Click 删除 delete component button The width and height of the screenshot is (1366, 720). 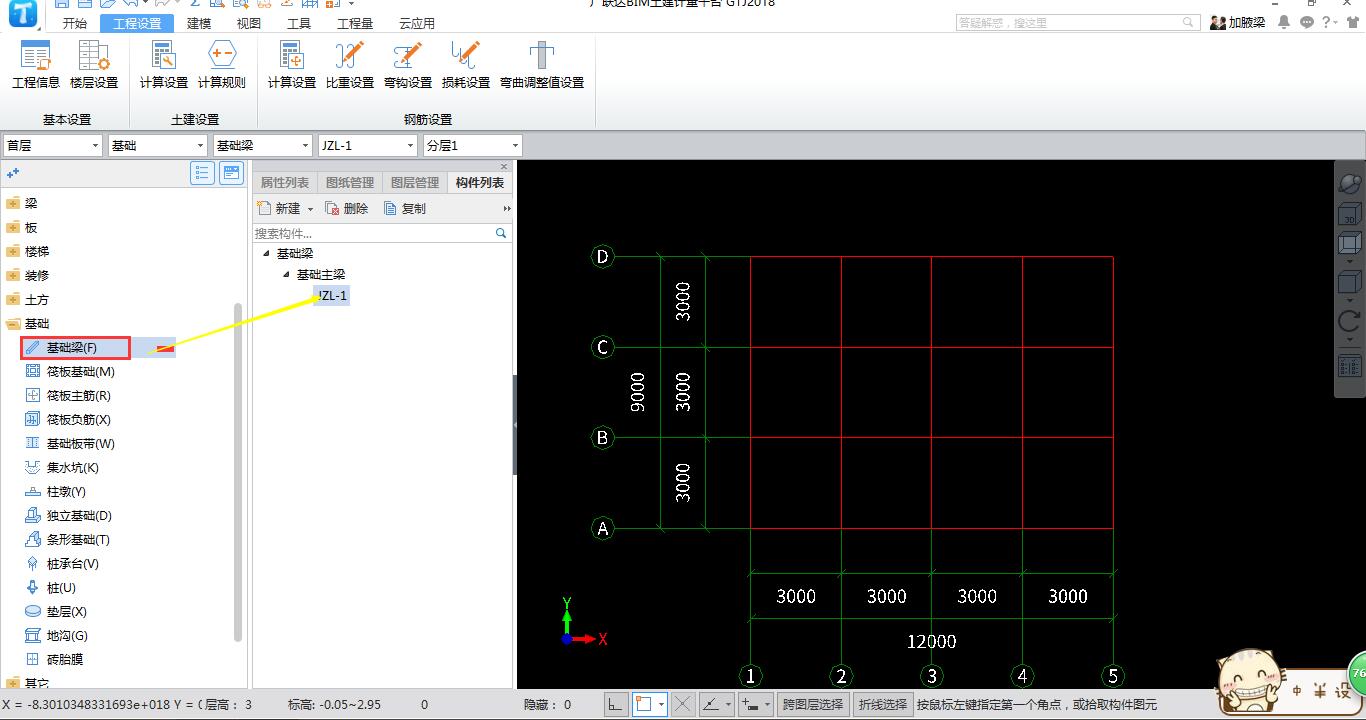(346, 209)
